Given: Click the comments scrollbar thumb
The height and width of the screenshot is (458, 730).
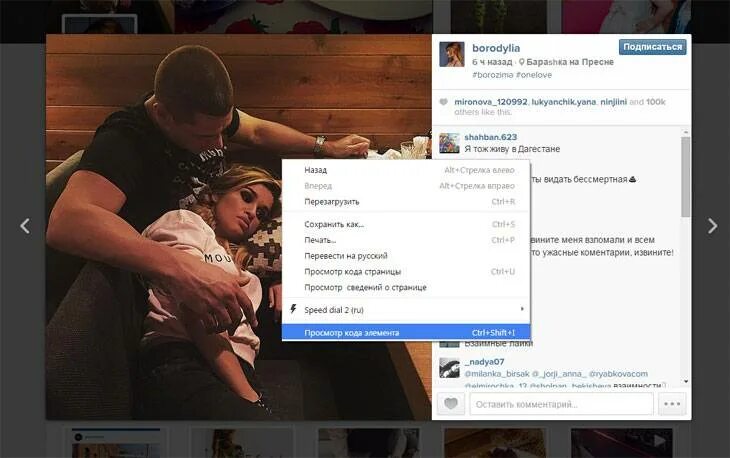Looking at the screenshot, I should [x=686, y=177].
